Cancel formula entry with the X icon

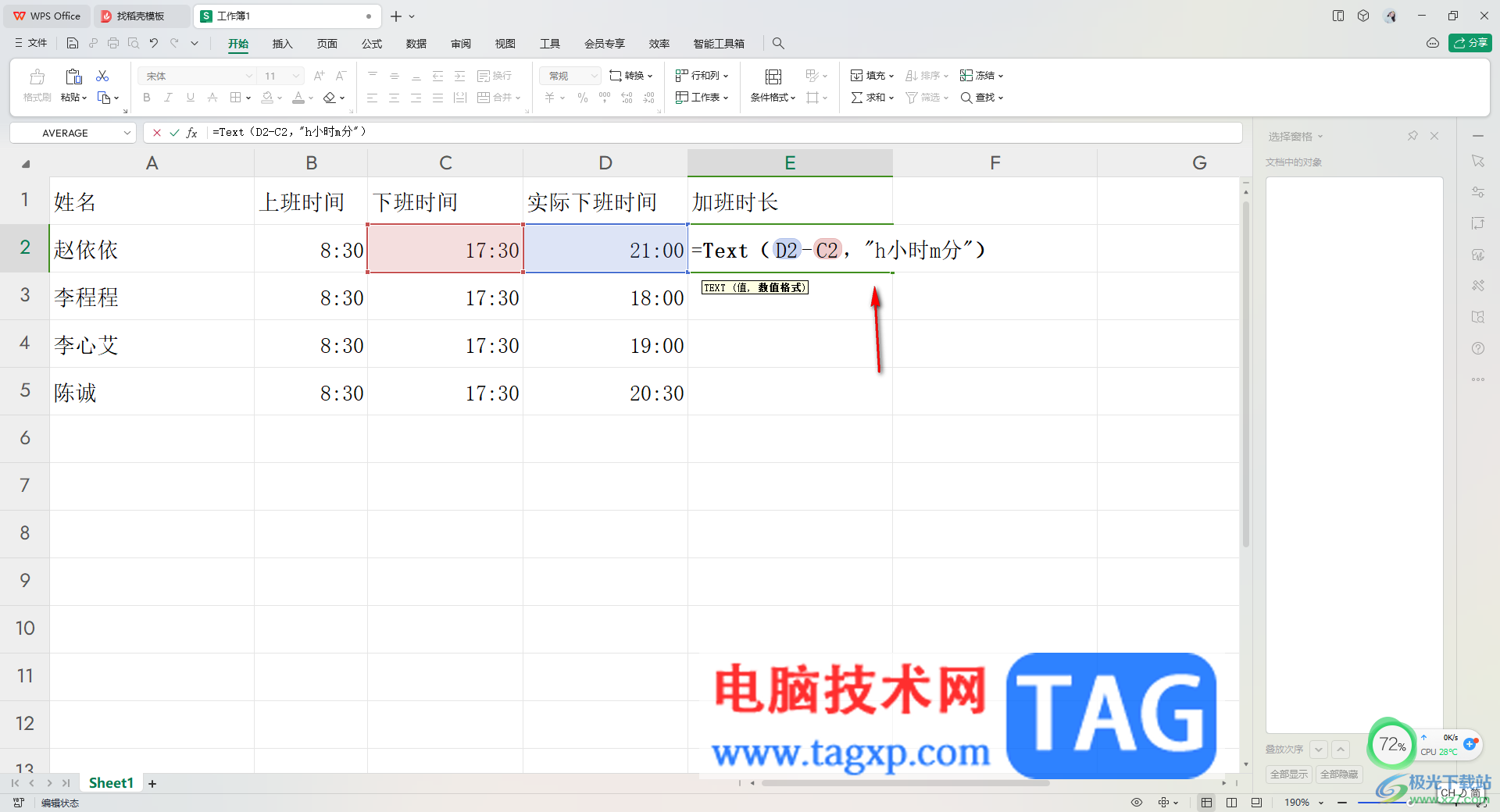(x=157, y=133)
